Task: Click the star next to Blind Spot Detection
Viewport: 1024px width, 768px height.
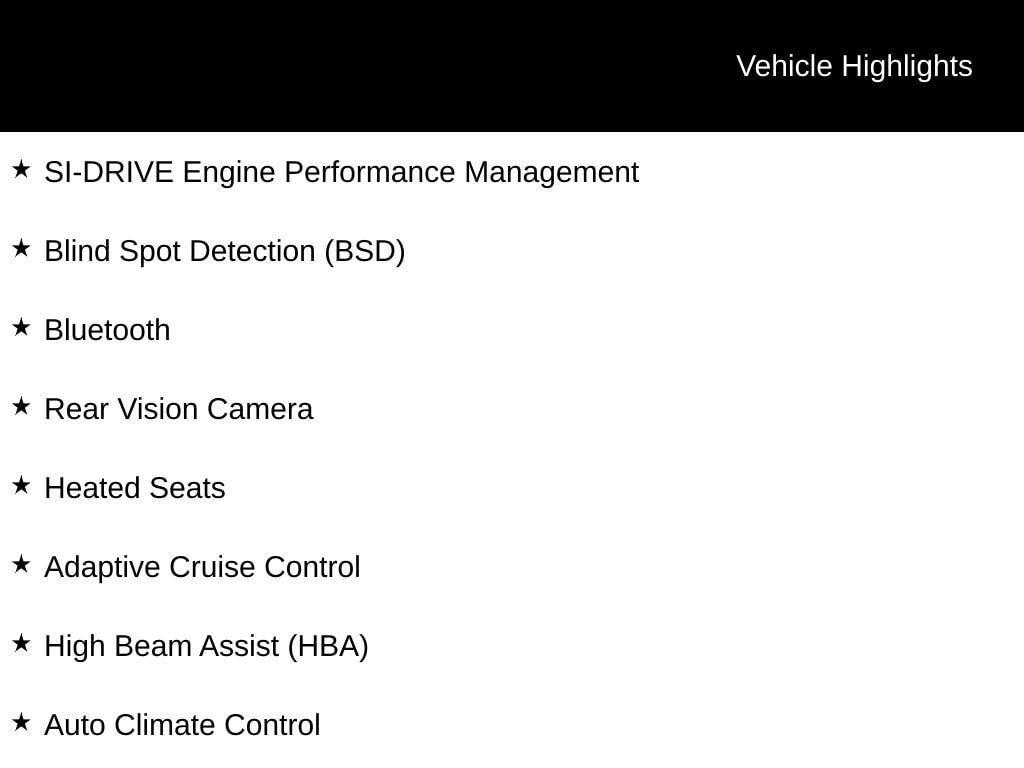Action: (x=21, y=249)
